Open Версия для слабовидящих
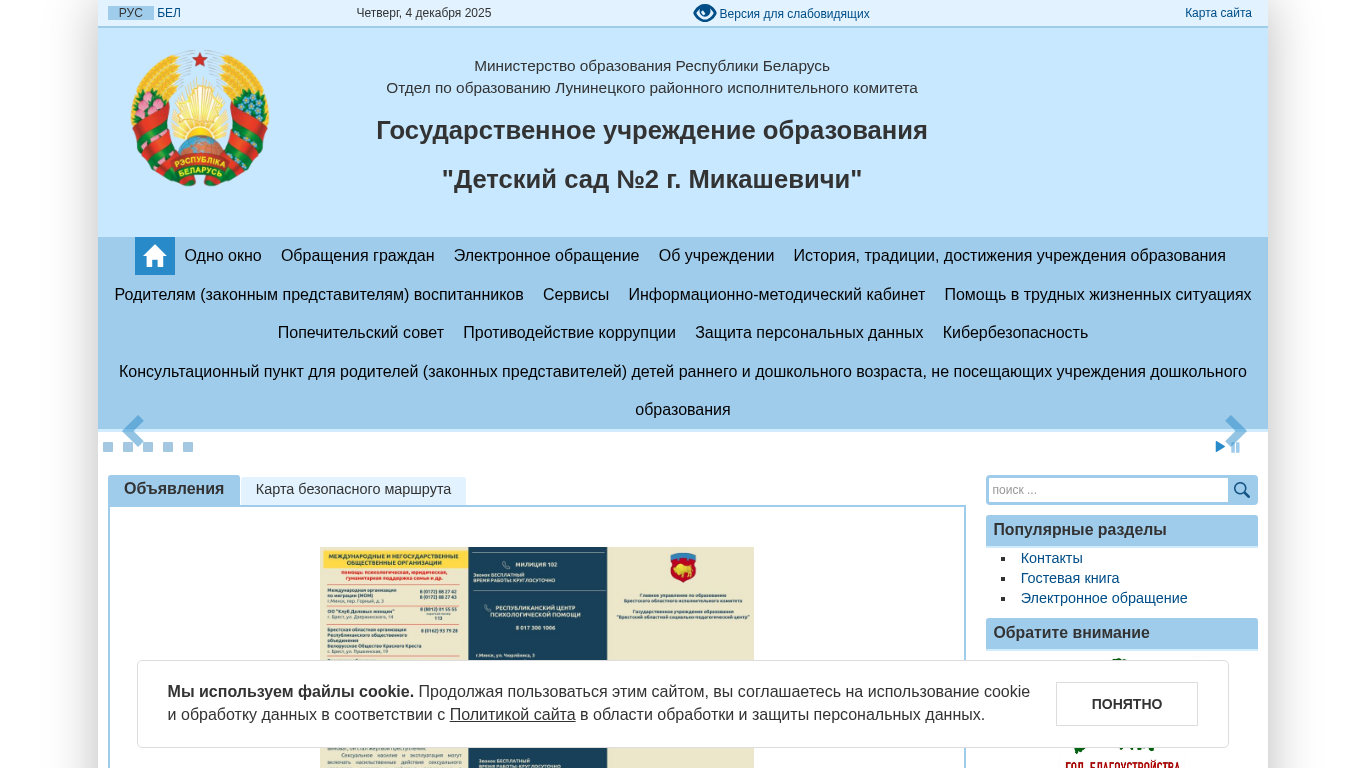 pyautogui.click(x=794, y=14)
